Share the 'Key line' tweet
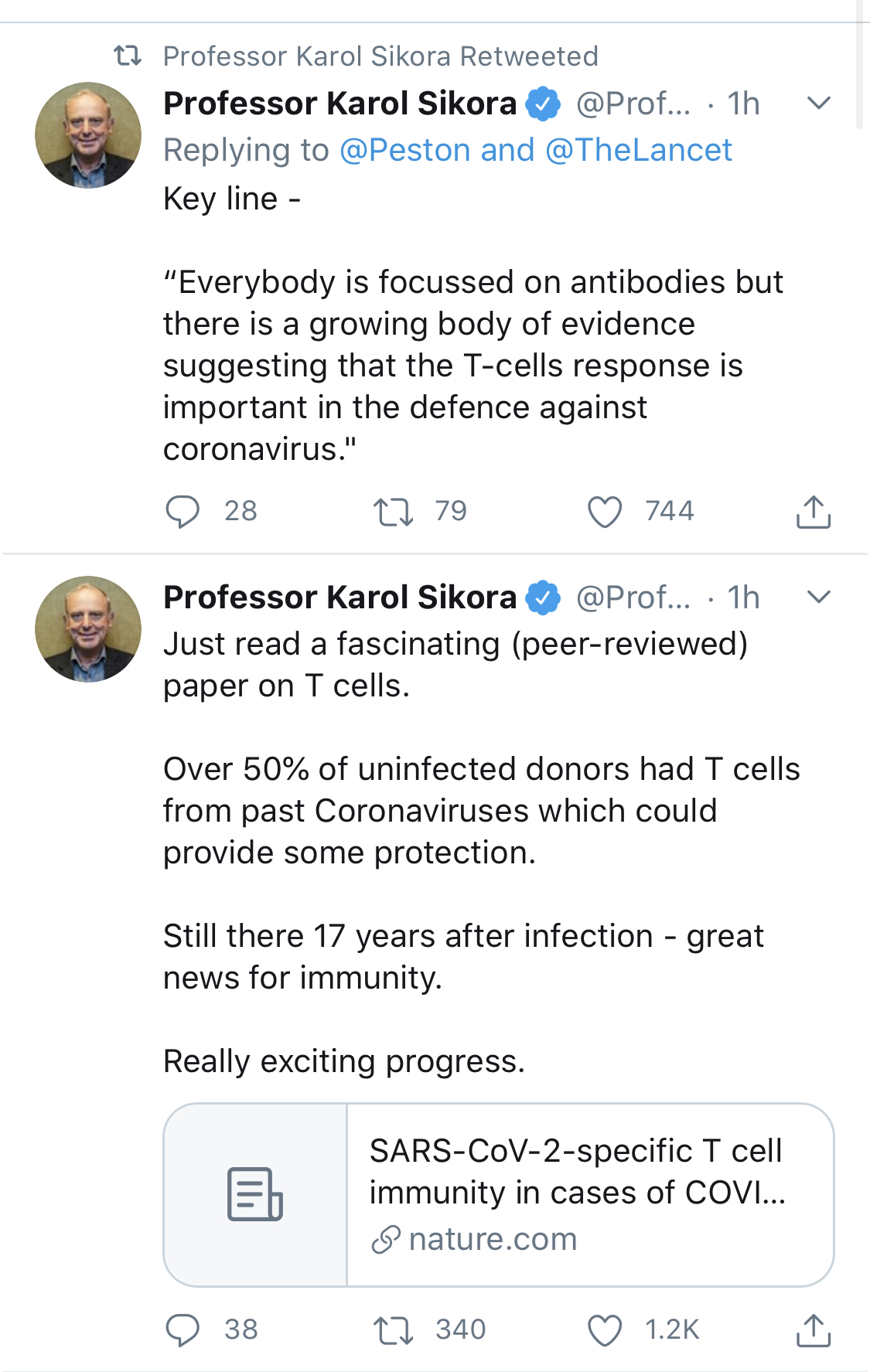The image size is (870, 1372). click(813, 512)
